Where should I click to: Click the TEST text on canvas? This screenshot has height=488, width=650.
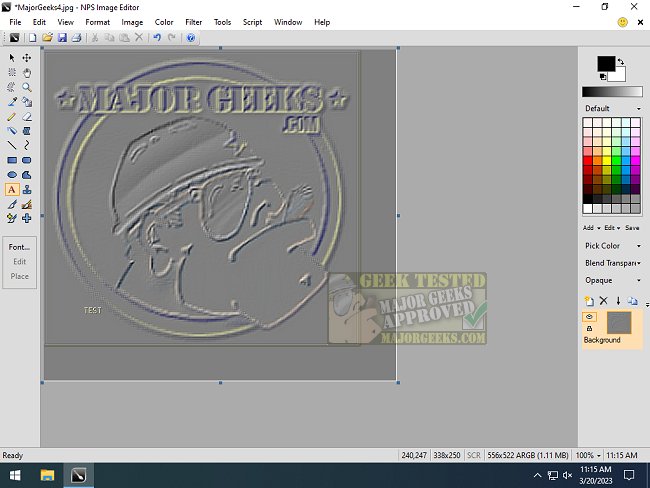click(92, 310)
